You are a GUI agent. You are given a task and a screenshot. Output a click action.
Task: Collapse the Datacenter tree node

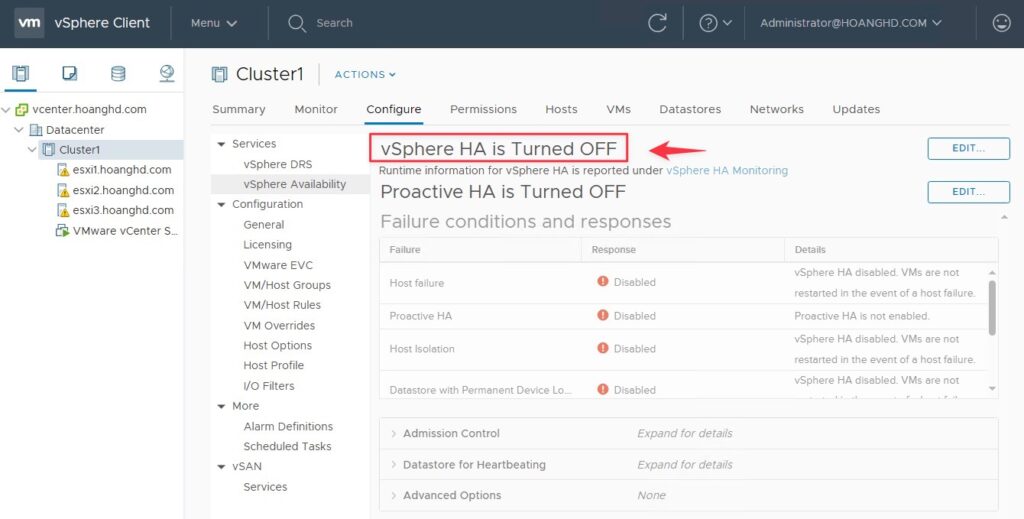[x=19, y=130]
